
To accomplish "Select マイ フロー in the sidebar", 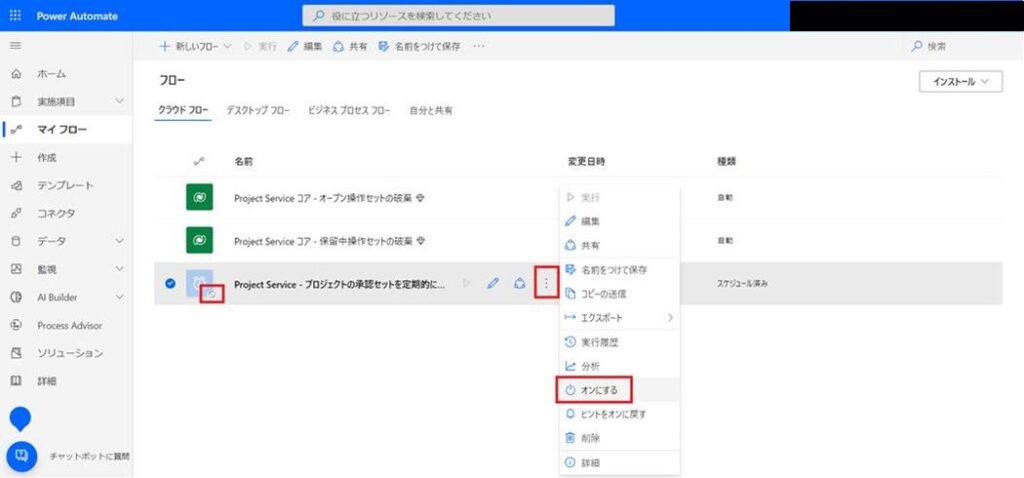I will 62,129.
